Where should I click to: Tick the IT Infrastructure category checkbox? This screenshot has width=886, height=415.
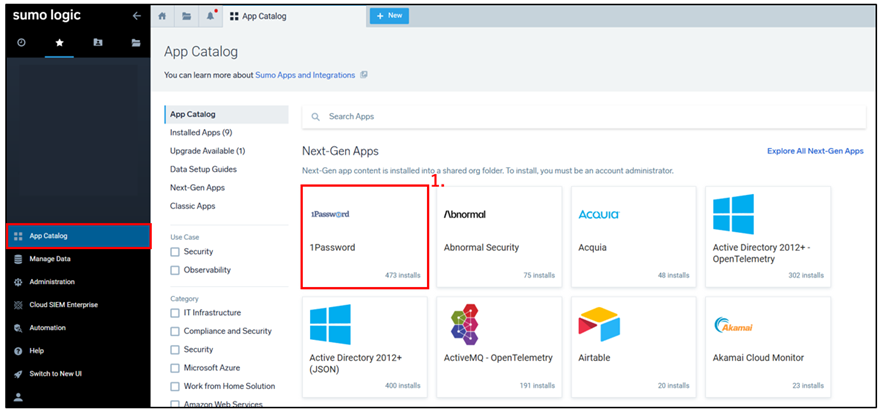click(x=175, y=313)
